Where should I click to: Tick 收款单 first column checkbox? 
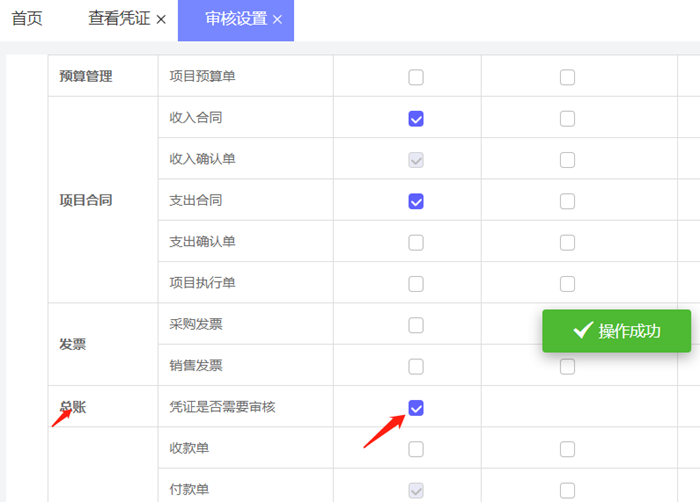click(x=416, y=449)
